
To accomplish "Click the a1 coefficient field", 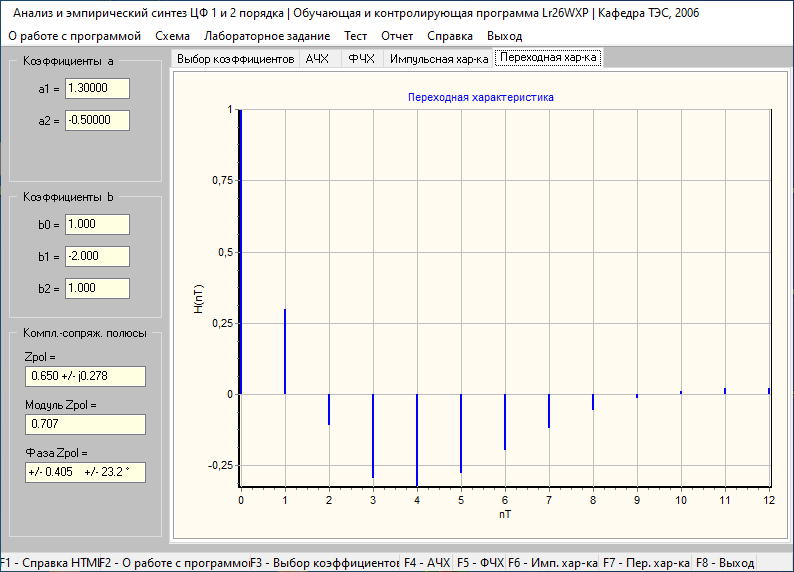I will tap(97, 89).
